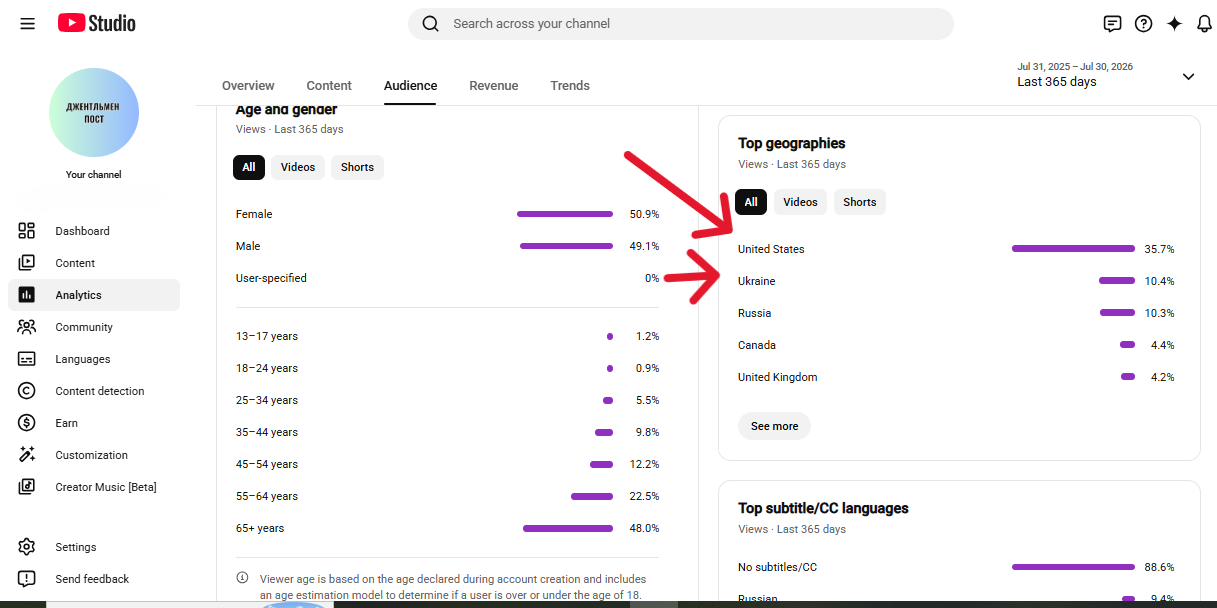This screenshot has width=1217, height=608.
Task: Click the Top subtitle/CC languages heading
Action: click(823, 508)
